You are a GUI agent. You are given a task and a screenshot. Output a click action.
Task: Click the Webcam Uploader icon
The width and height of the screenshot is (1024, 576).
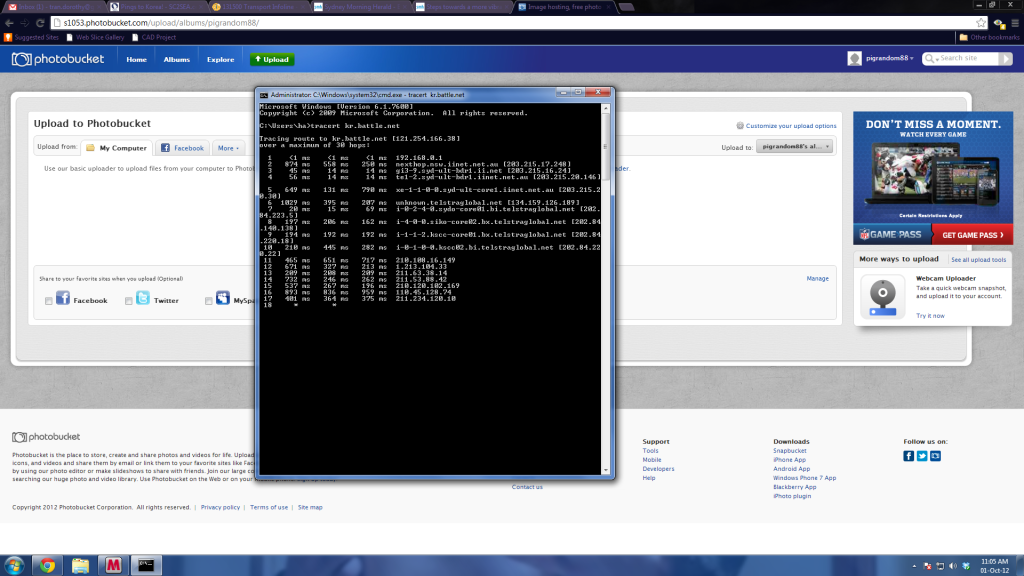coord(884,295)
